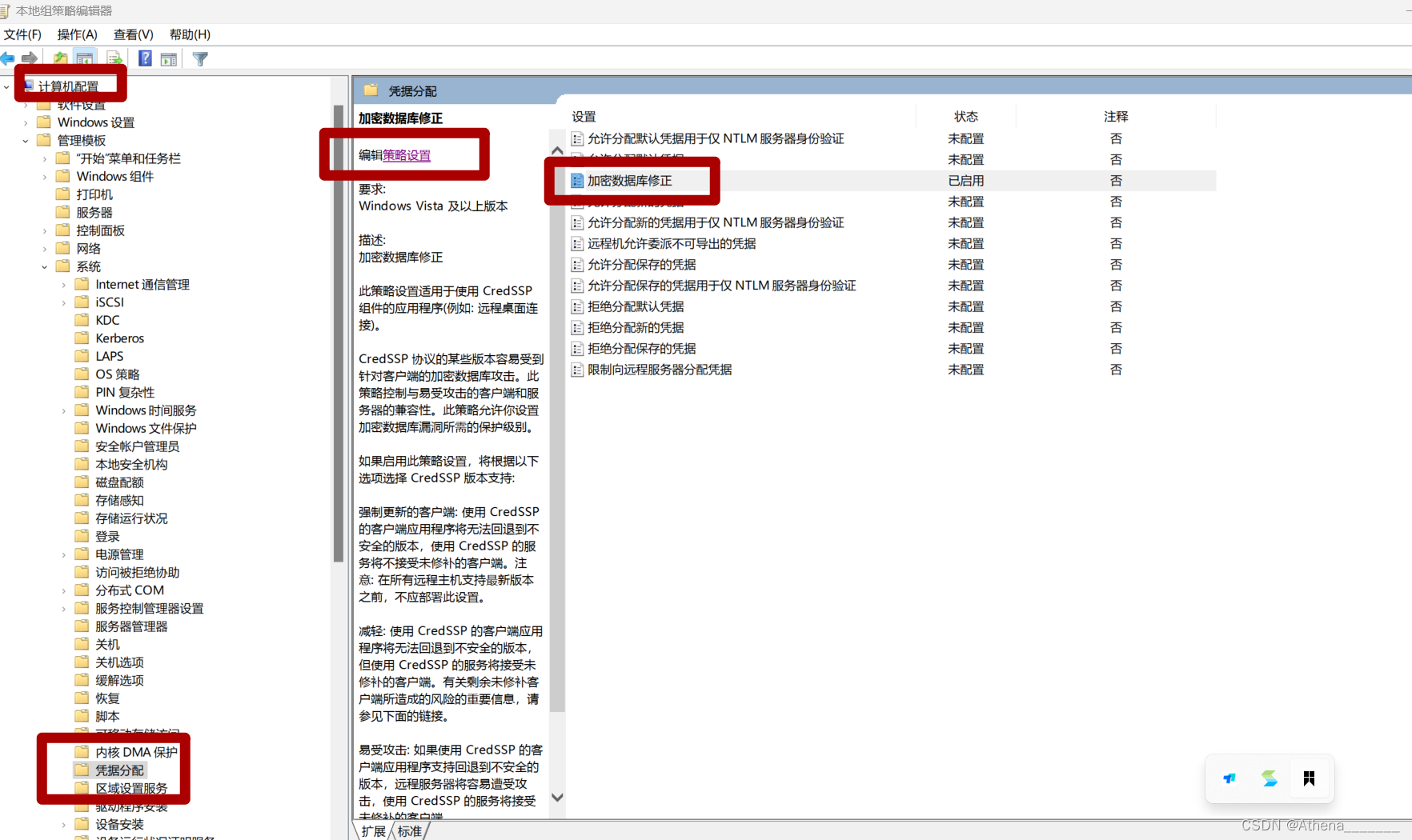1412x840 pixels.
Task: Expand the 分布式 COM node
Action: (x=64, y=590)
